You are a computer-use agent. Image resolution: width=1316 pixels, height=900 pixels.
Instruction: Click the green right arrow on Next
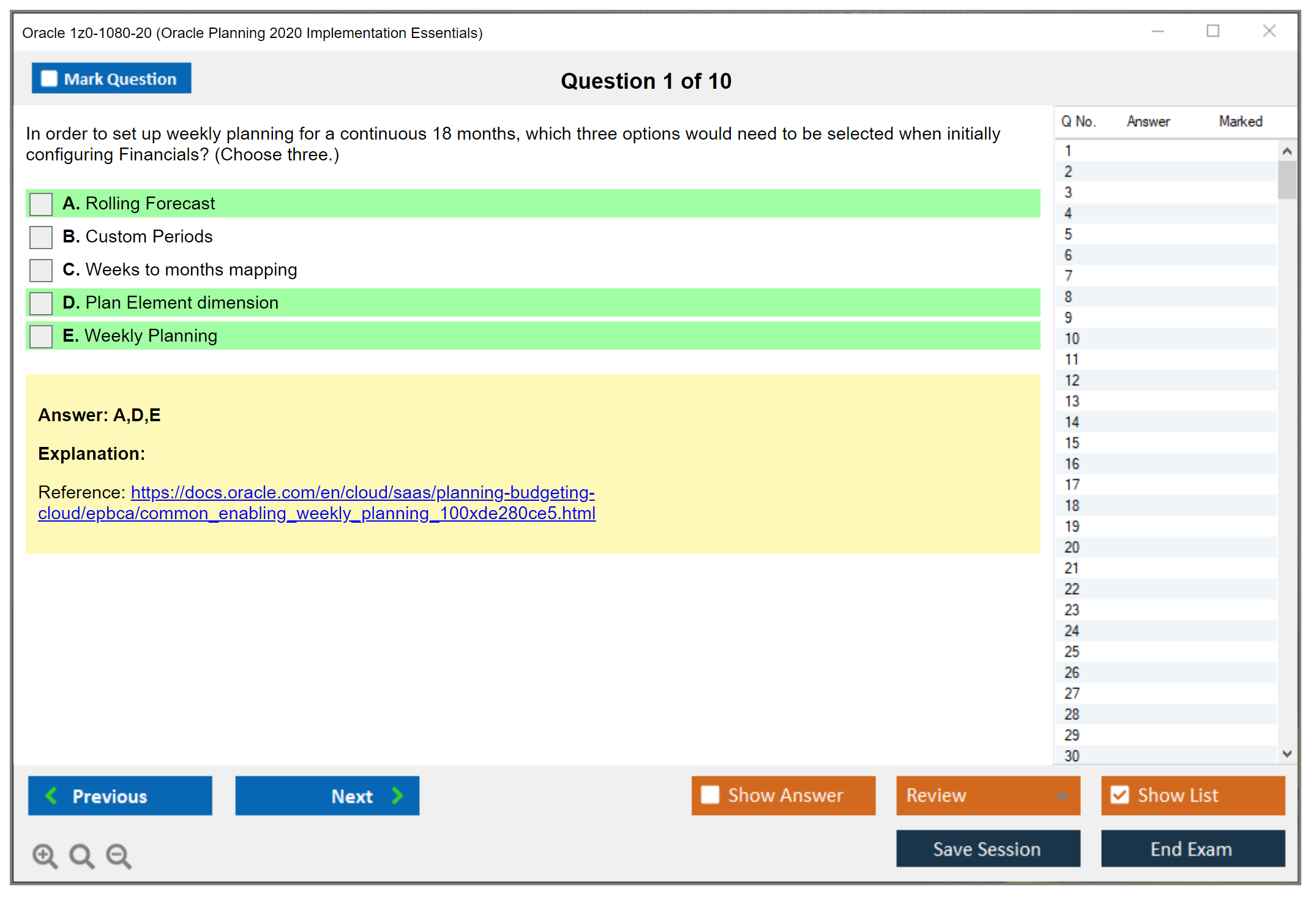click(x=398, y=795)
